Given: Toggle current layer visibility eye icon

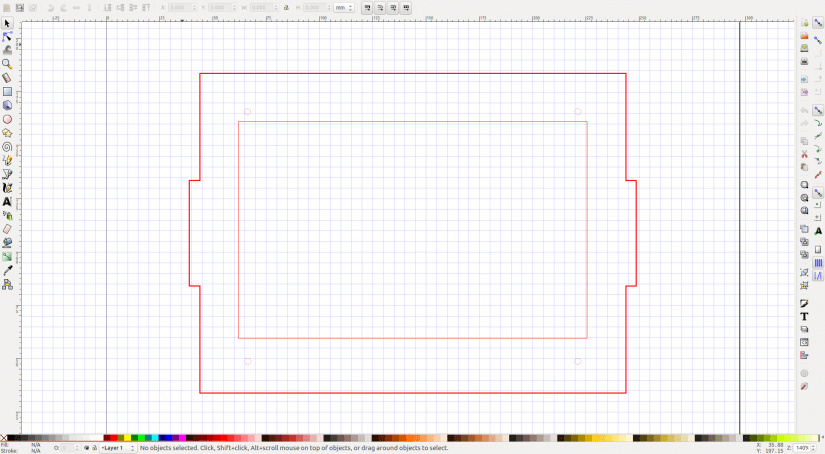Looking at the screenshot, I should (x=87, y=448).
